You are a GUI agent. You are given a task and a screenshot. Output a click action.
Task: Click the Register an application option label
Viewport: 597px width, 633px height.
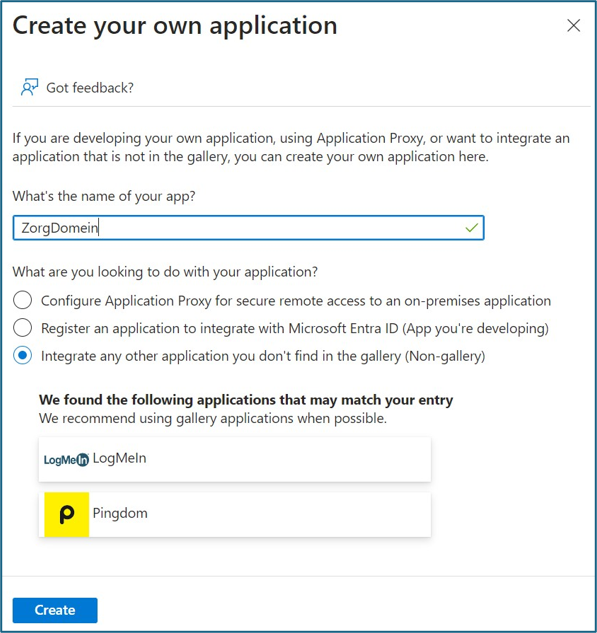pos(295,329)
